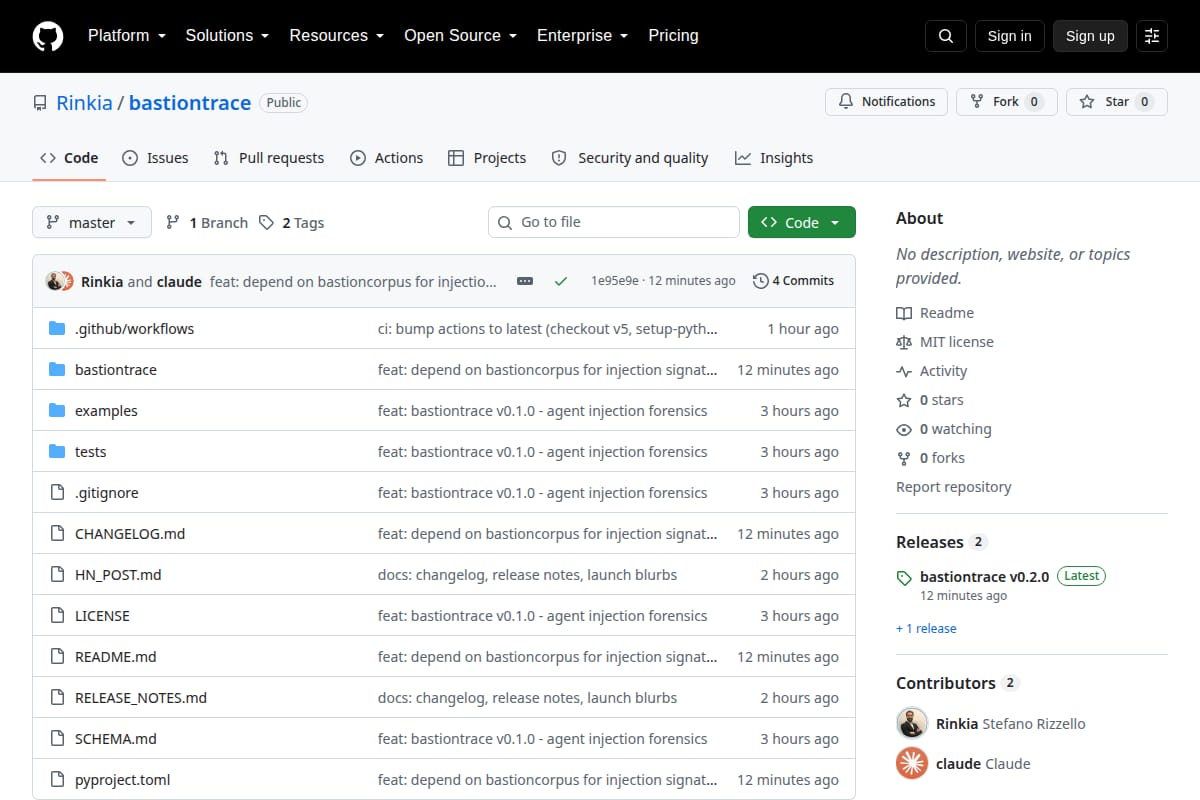View the 0 forks link
The height and width of the screenshot is (800, 1200).
[x=931, y=458]
